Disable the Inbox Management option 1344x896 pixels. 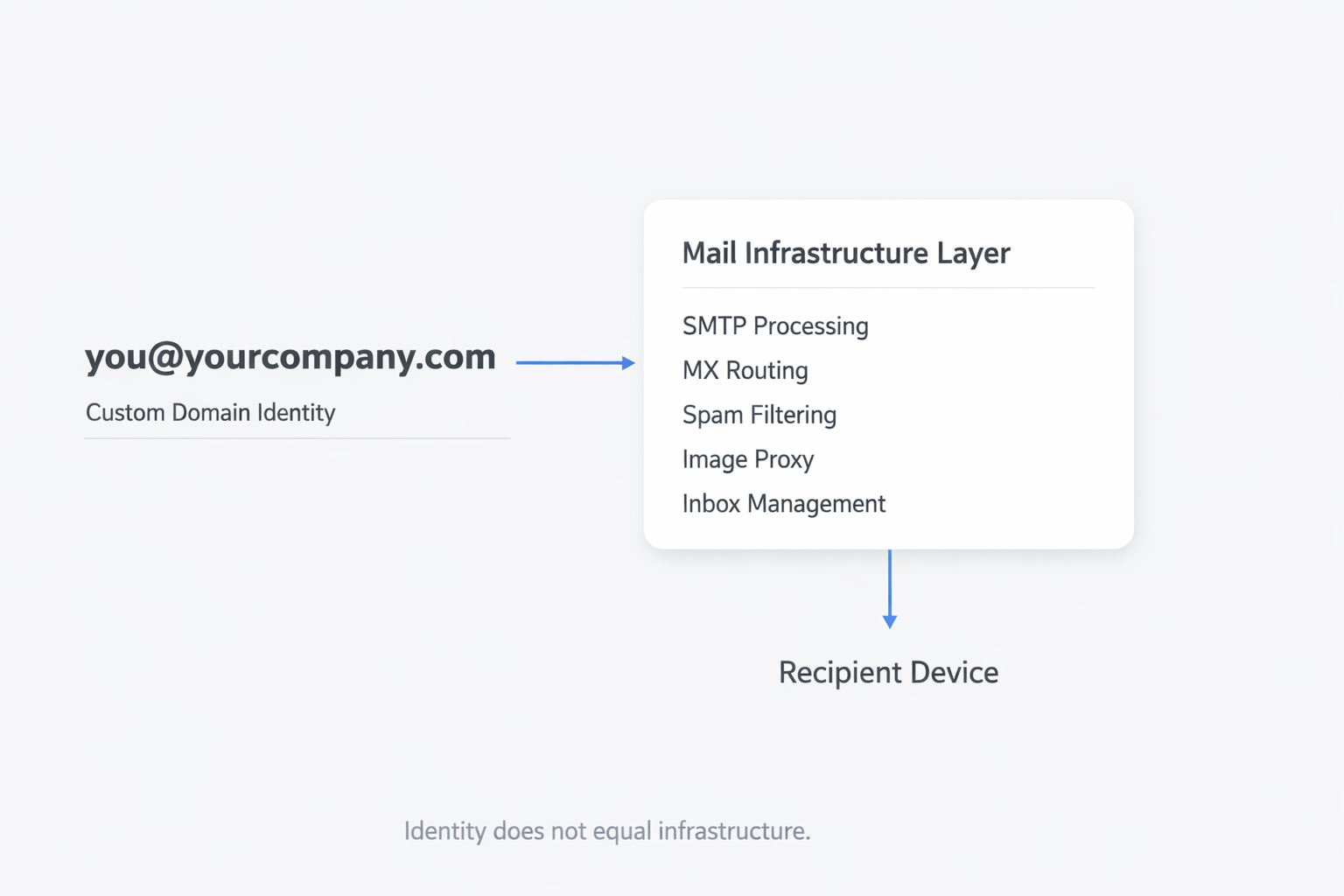[784, 503]
